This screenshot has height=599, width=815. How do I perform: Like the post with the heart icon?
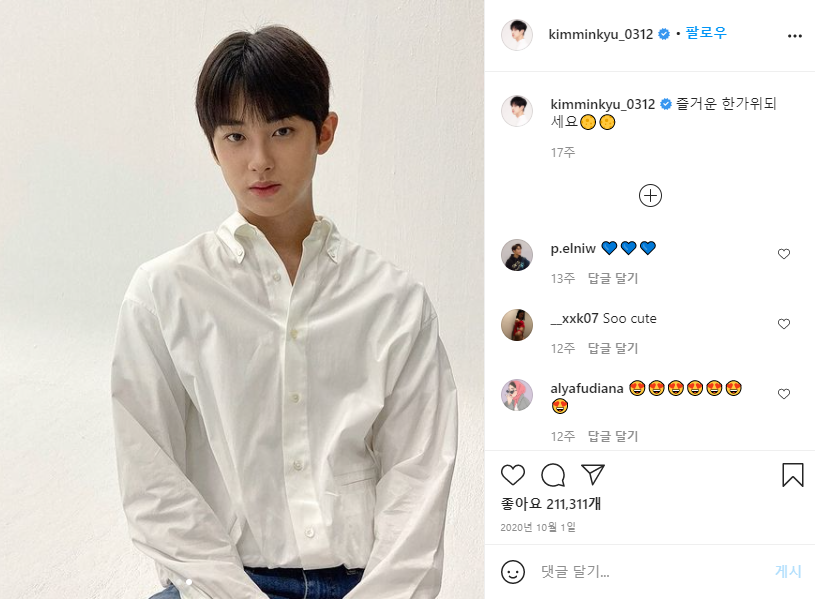[512, 475]
